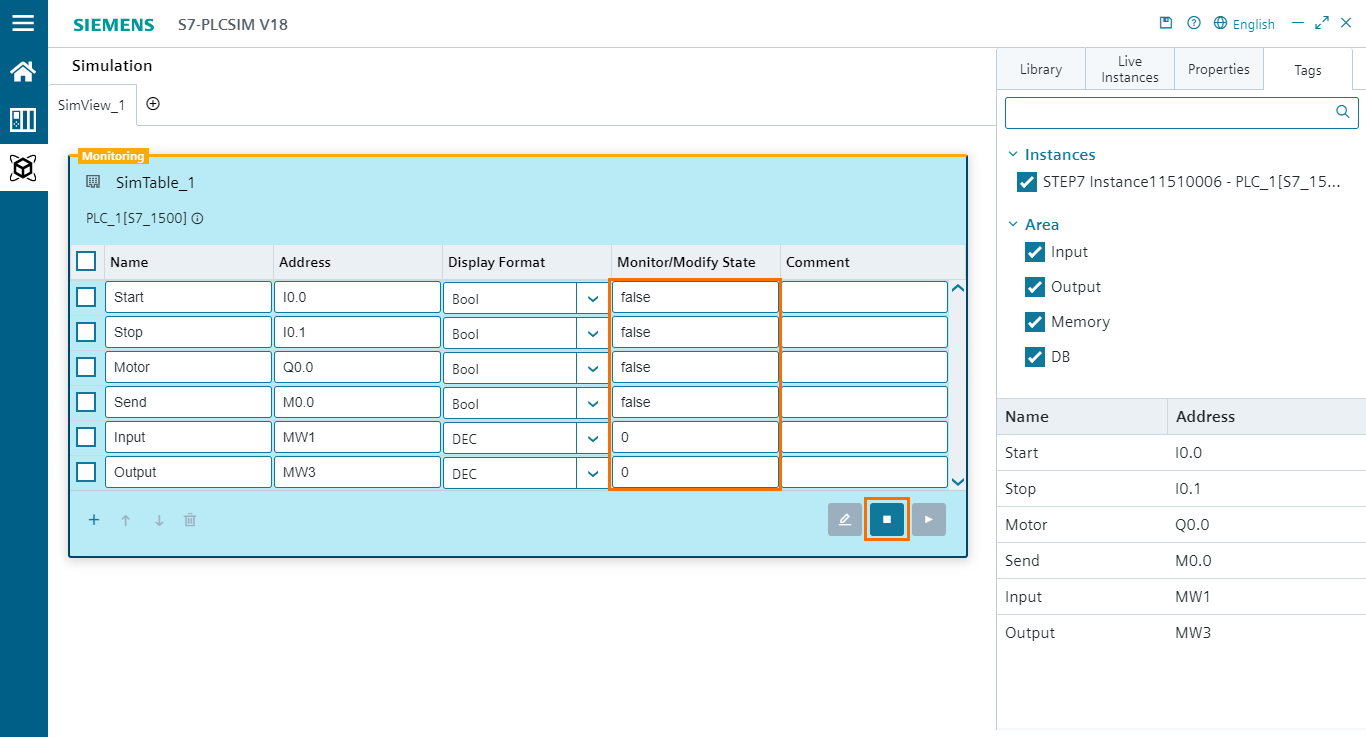Screen dimensions: 1366x737
Task: Stop monitoring with the stop button
Action: (886, 519)
